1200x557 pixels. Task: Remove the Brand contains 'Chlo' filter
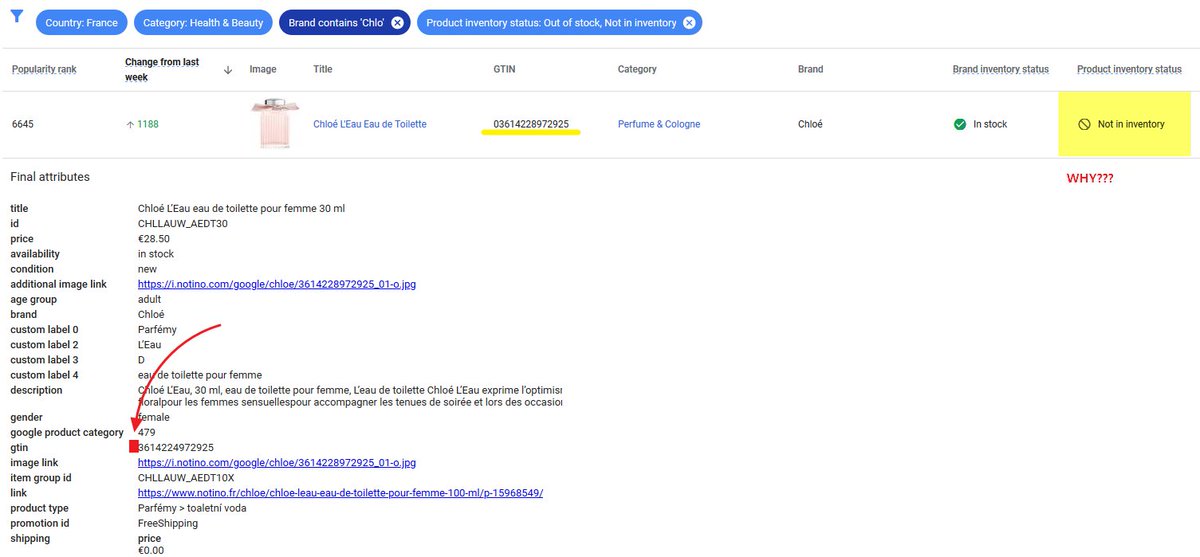pos(398,23)
